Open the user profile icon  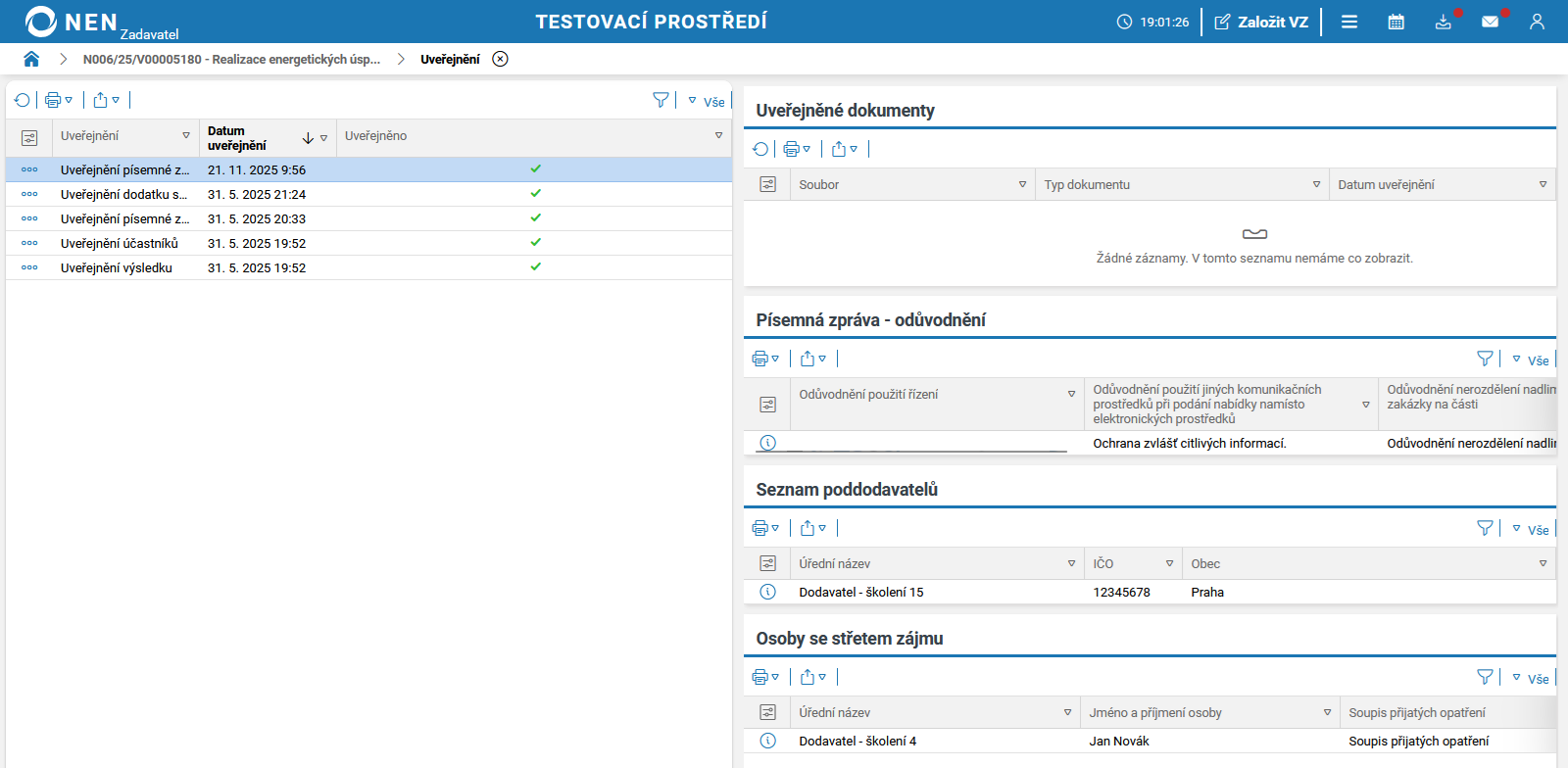(1537, 22)
